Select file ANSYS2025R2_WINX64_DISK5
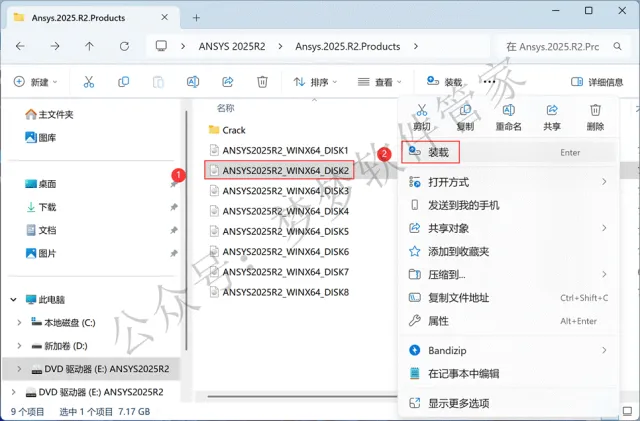640x421 pixels. [279, 232]
